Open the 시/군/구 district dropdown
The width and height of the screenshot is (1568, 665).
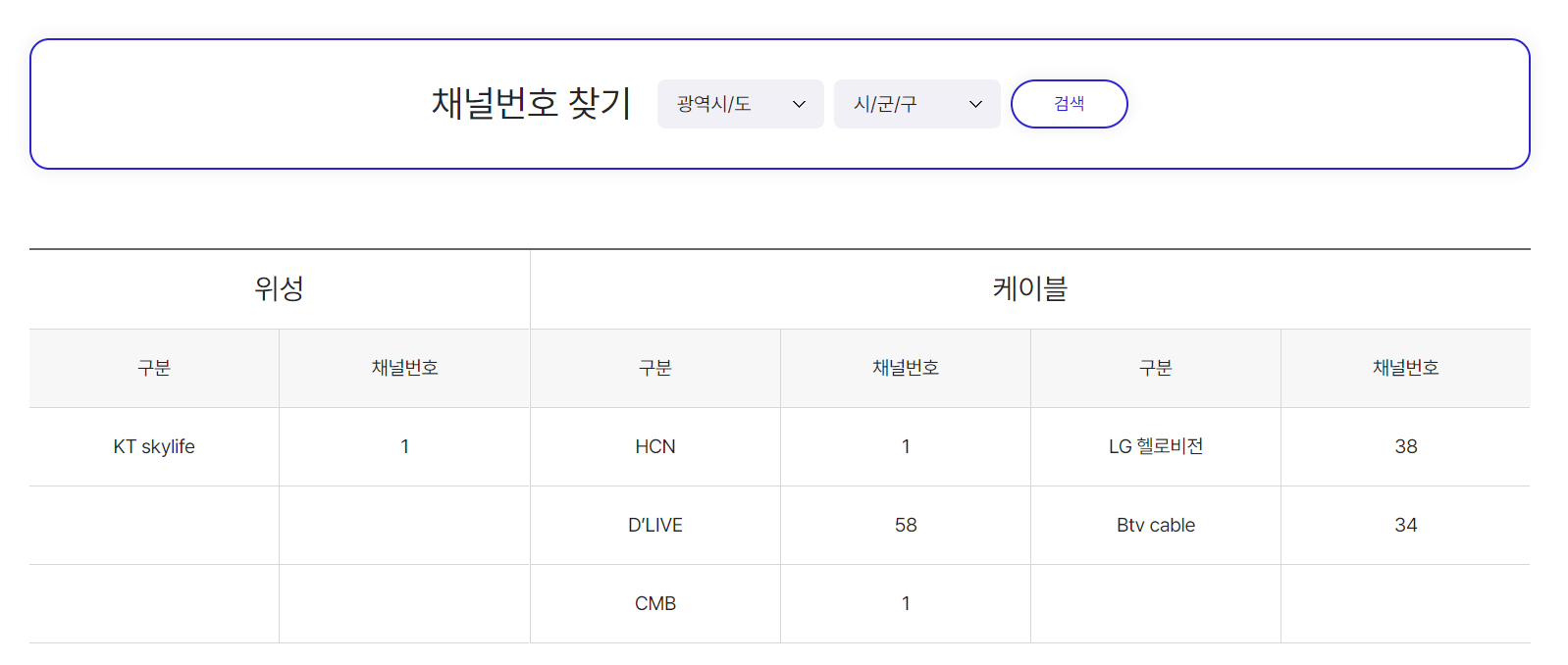[917, 104]
